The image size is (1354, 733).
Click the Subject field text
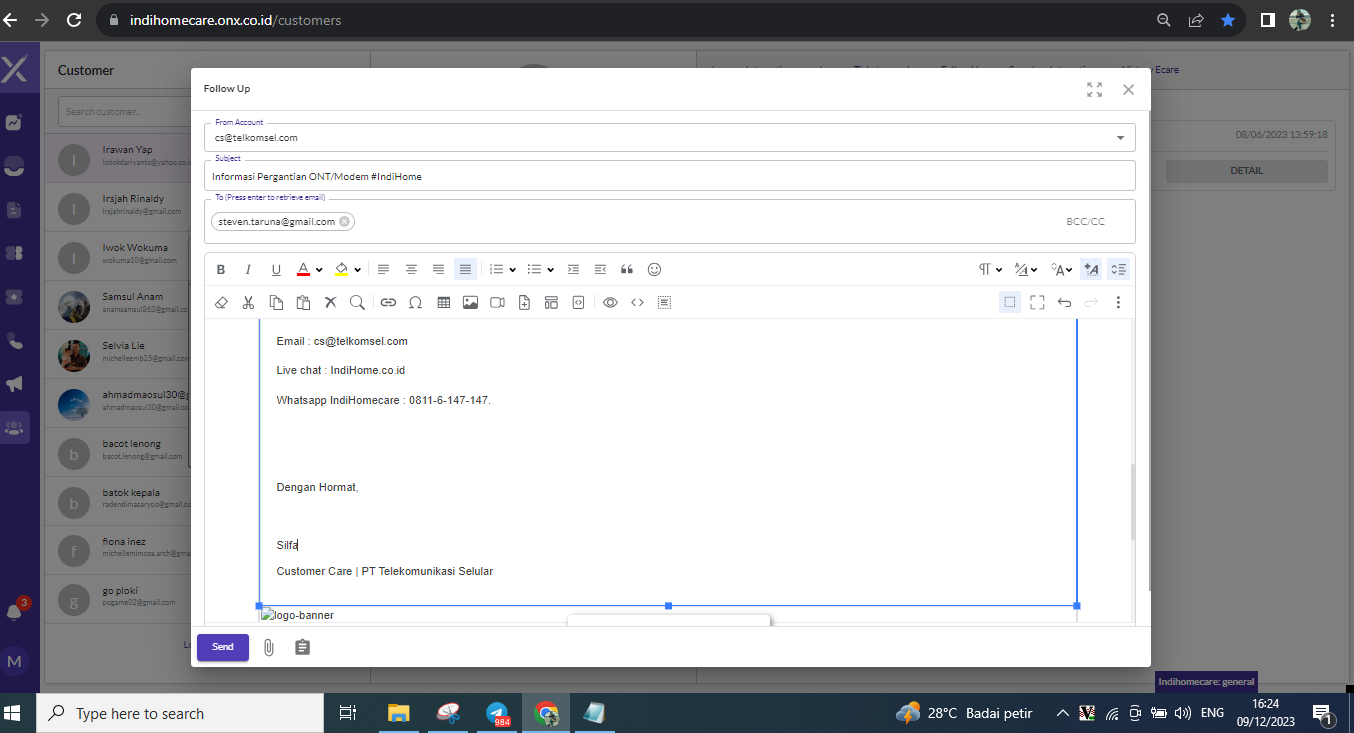click(x=317, y=177)
